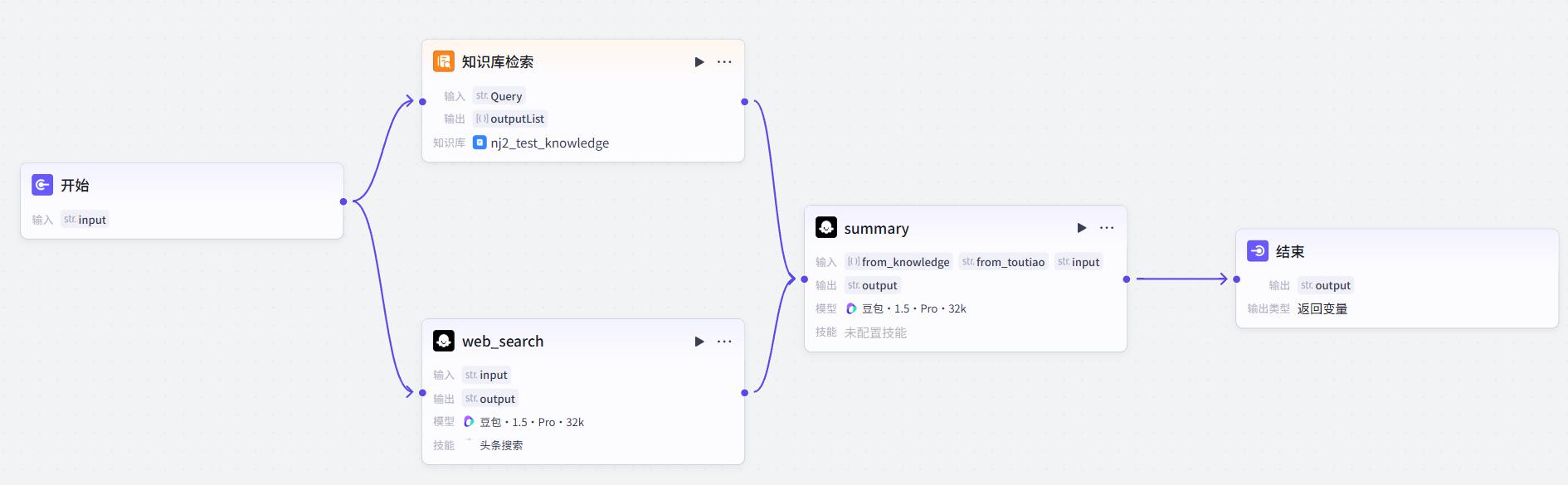Viewport: 1568px width, 485px height.
Task: Click the knowledge retrieval node's orange icon
Action: [444, 61]
